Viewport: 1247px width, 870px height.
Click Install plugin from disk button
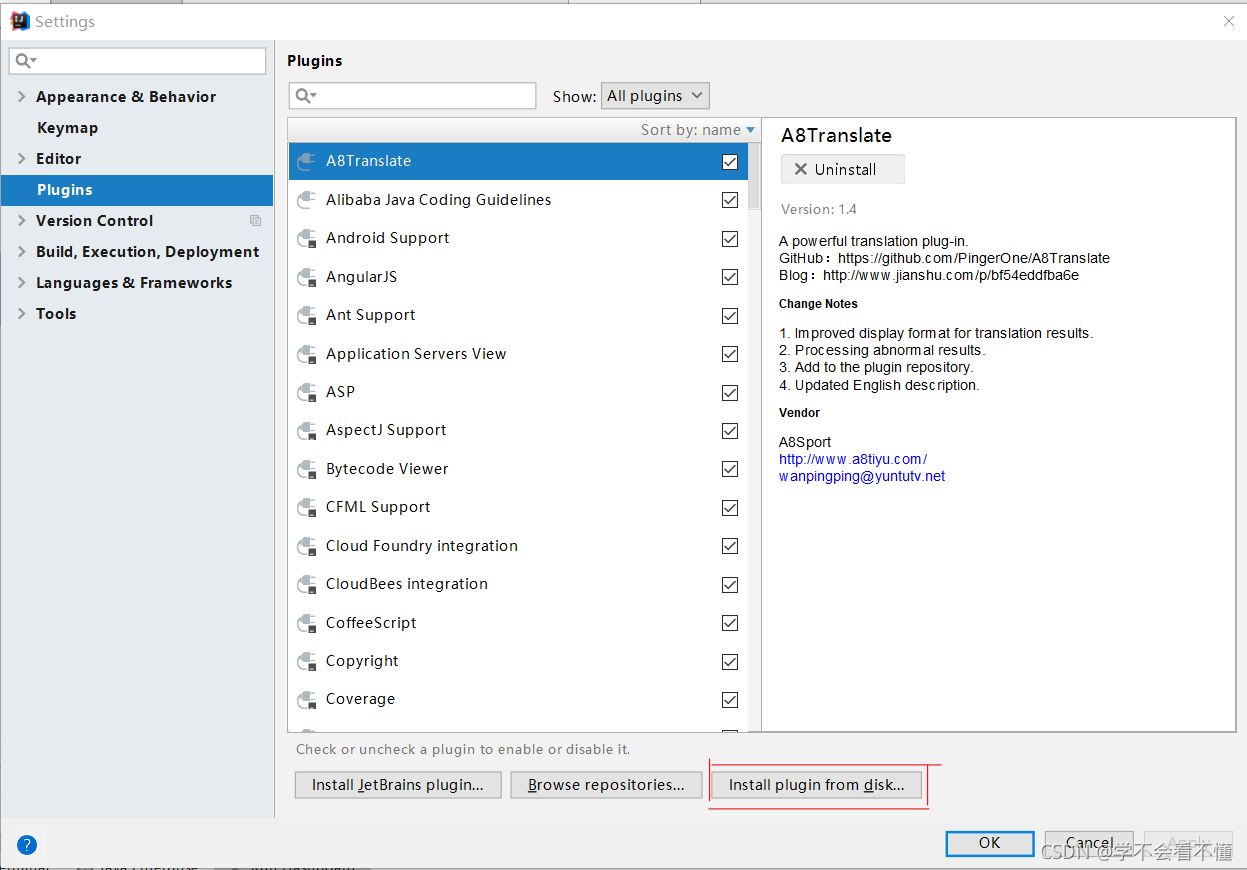[816, 785]
